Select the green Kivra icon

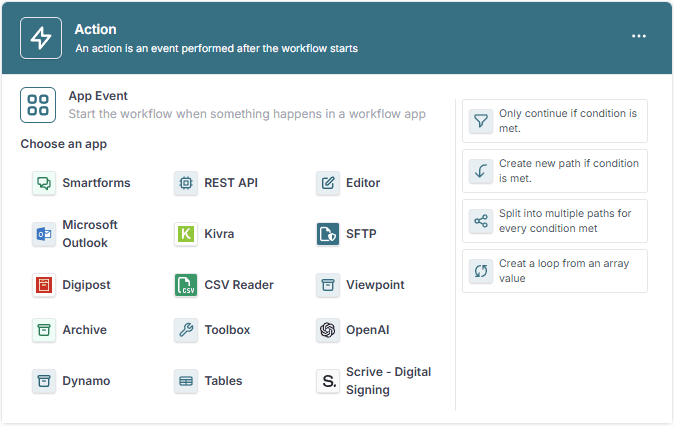[x=186, y=234]
